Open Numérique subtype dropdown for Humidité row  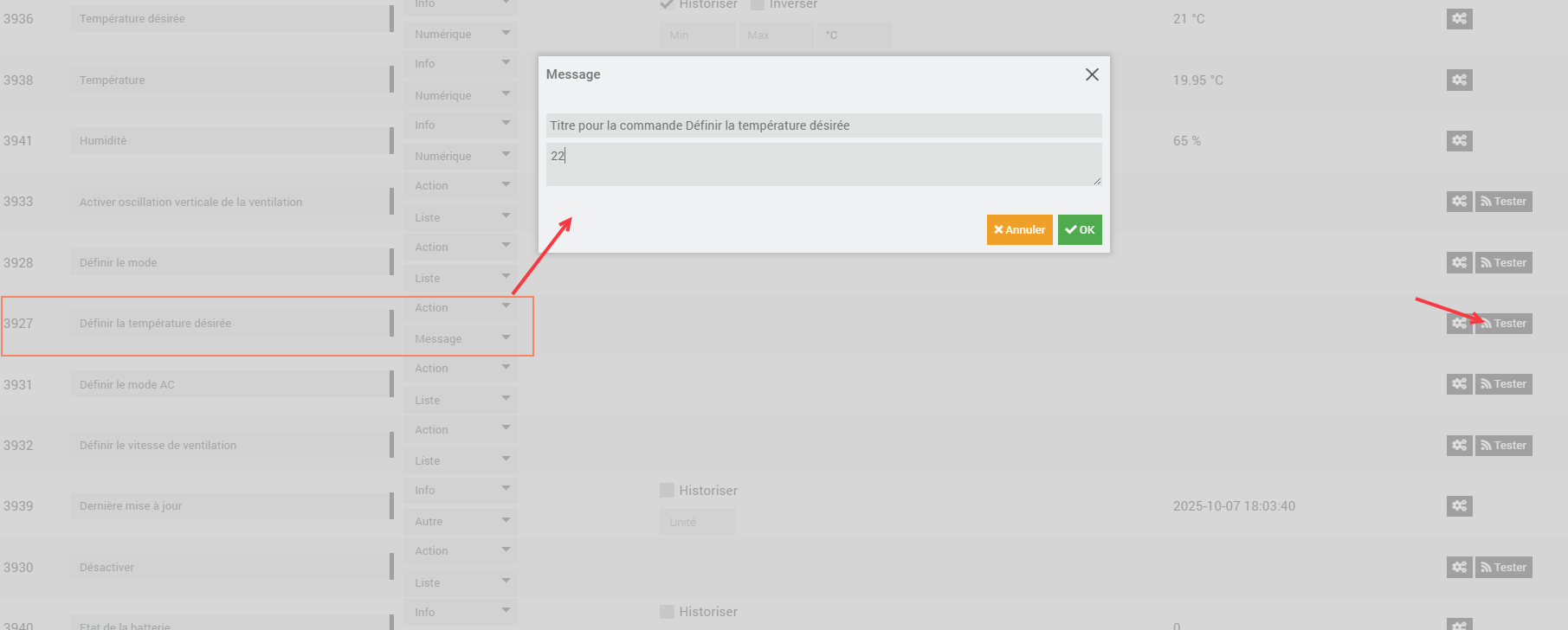[461, 156]
